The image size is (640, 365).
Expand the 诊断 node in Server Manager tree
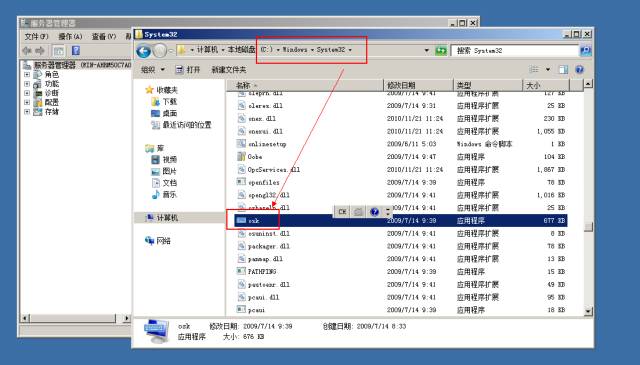tap(27, 93)
